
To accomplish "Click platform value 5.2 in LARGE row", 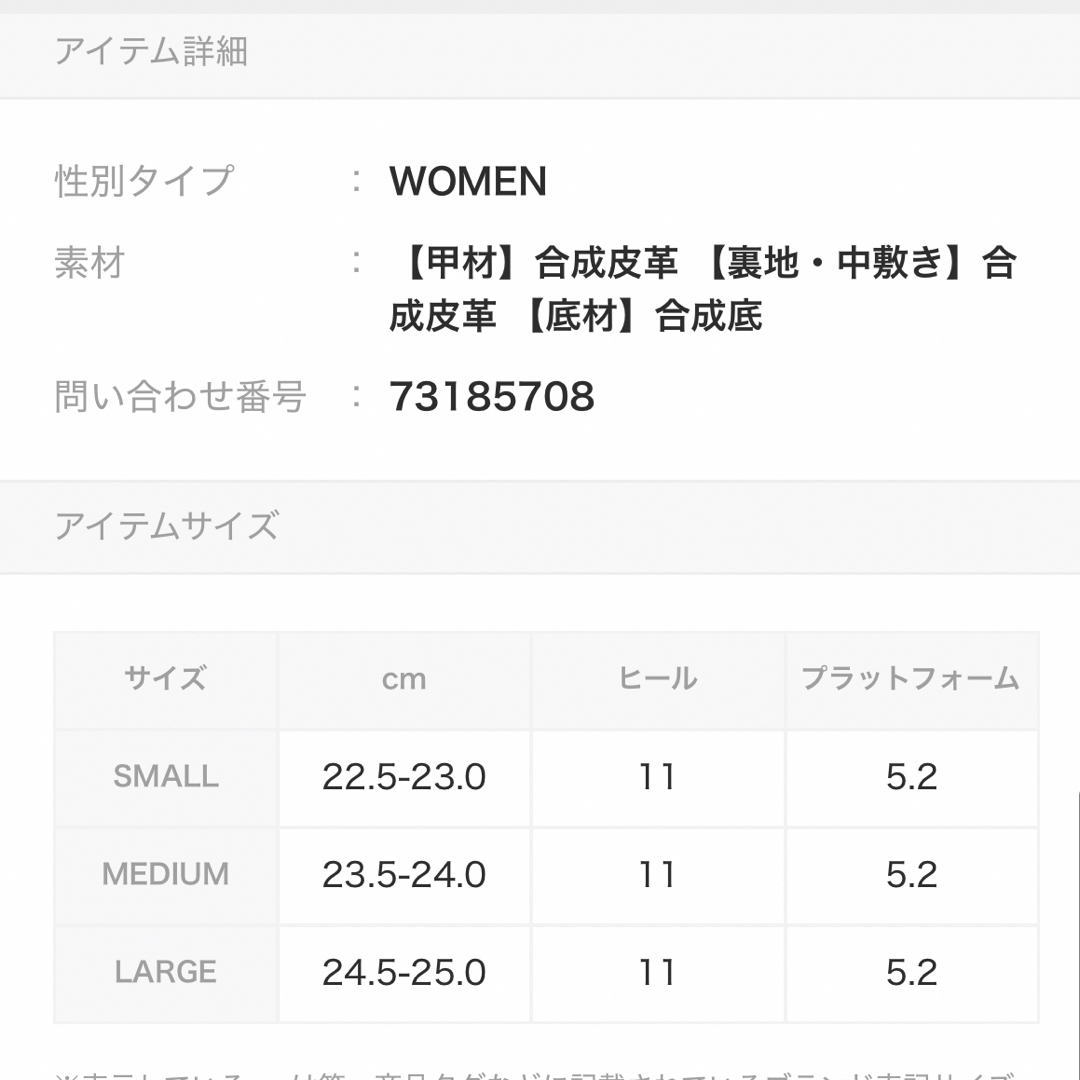I will click(x=911, y=973).
